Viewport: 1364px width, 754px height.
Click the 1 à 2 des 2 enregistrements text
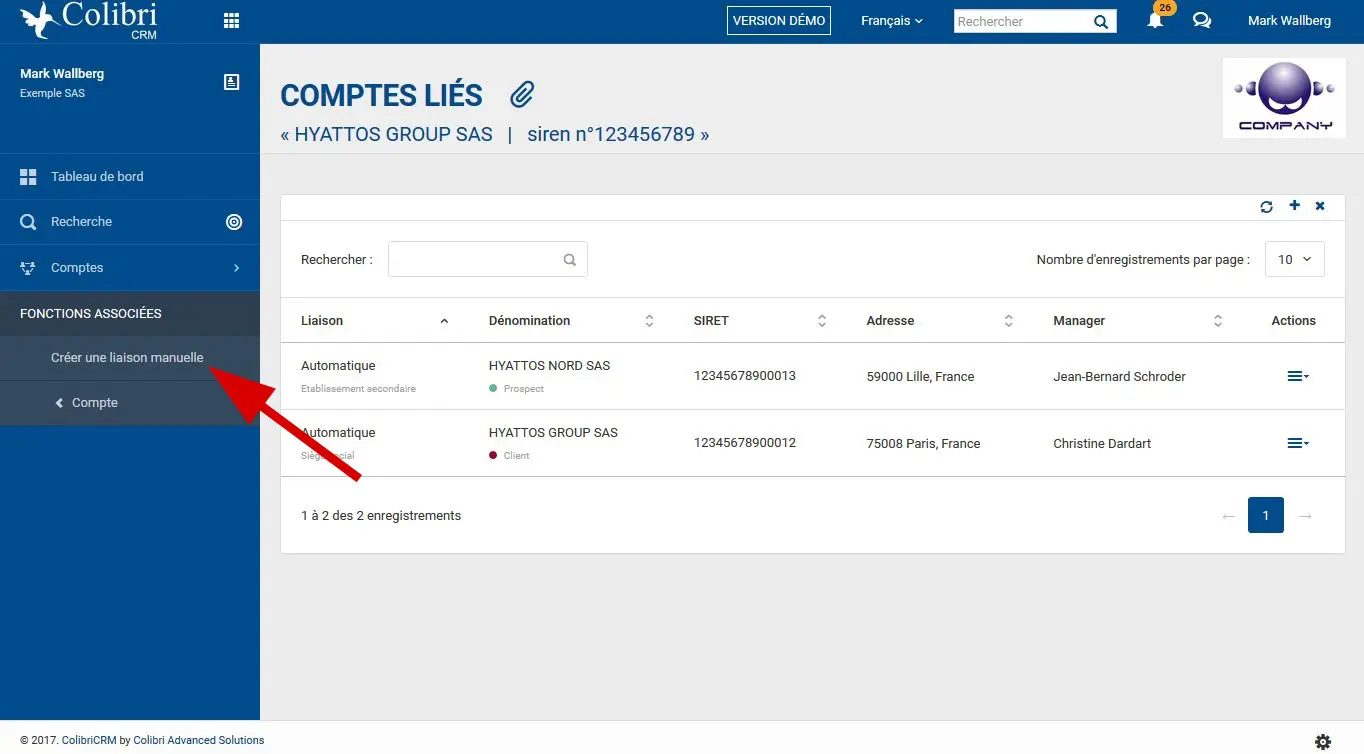(x=381, y=516)
